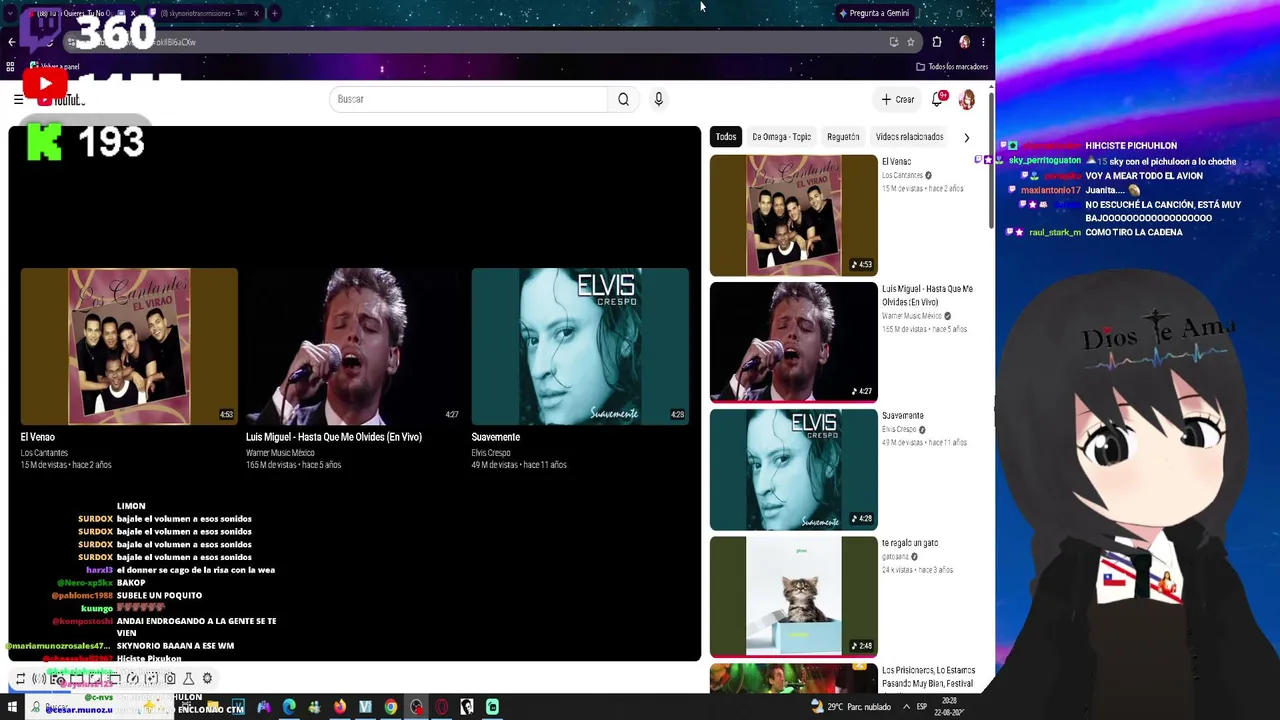Open the YouTube account avatar menu

967,99
